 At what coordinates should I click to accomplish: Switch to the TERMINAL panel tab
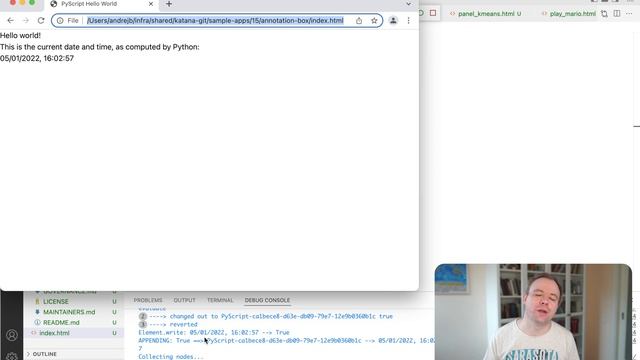[220, 300]
